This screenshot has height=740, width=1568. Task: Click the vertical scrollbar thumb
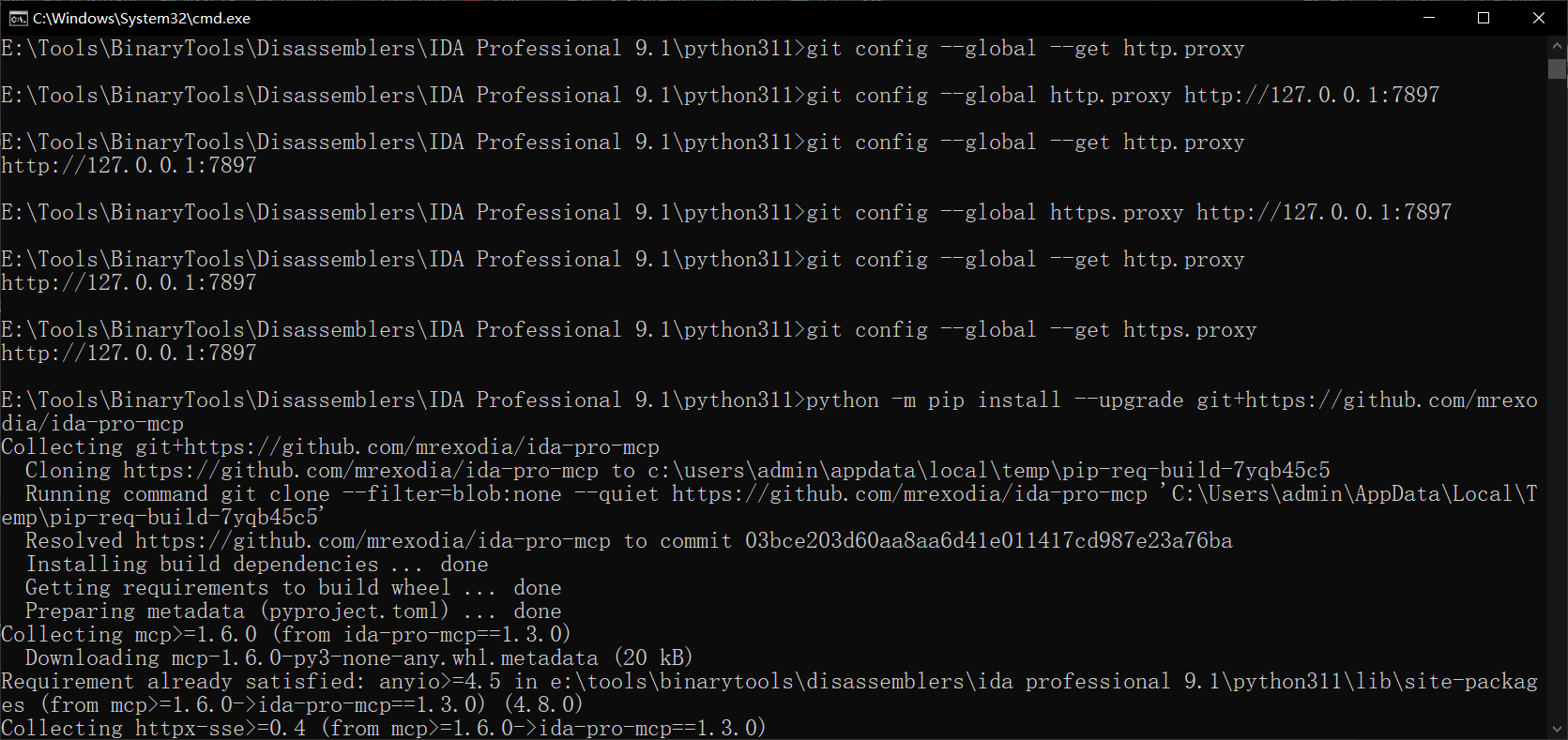click(x=1558, y=68)
